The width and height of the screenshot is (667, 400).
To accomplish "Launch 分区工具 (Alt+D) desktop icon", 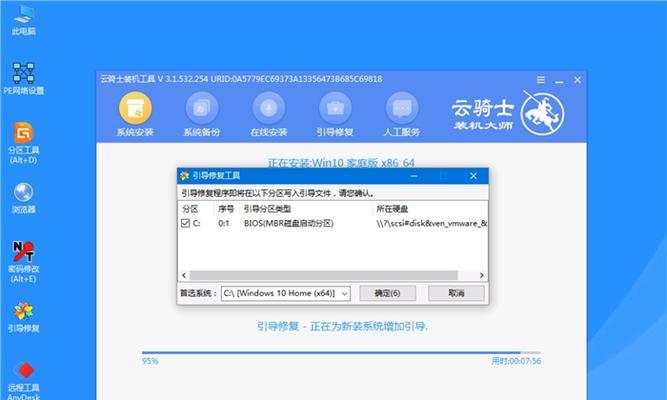I will pos(23,143).
